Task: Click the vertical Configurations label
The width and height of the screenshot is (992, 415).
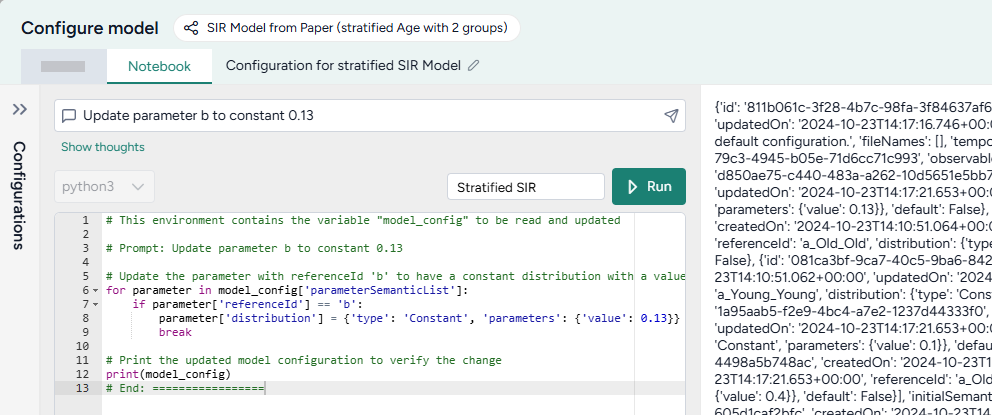Action: 19,194
